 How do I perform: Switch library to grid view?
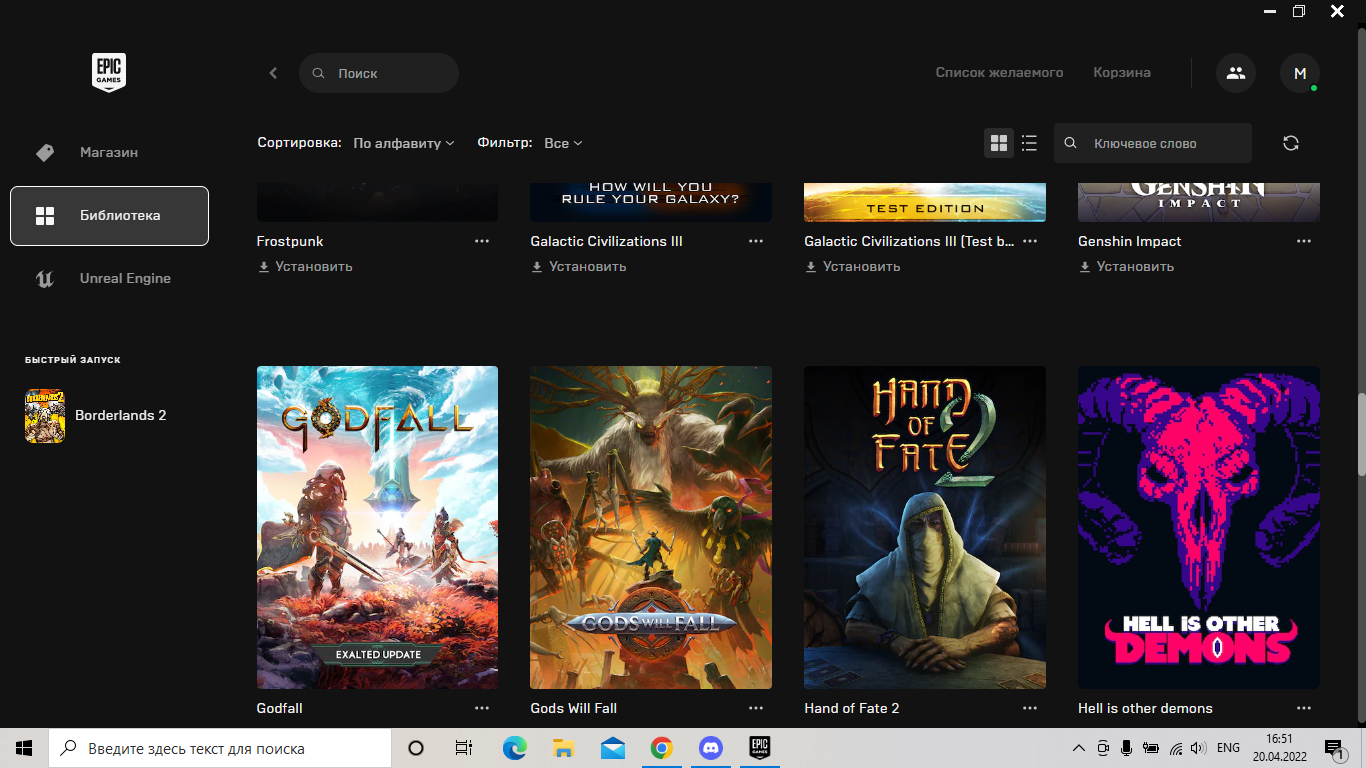tap(999, 143)
